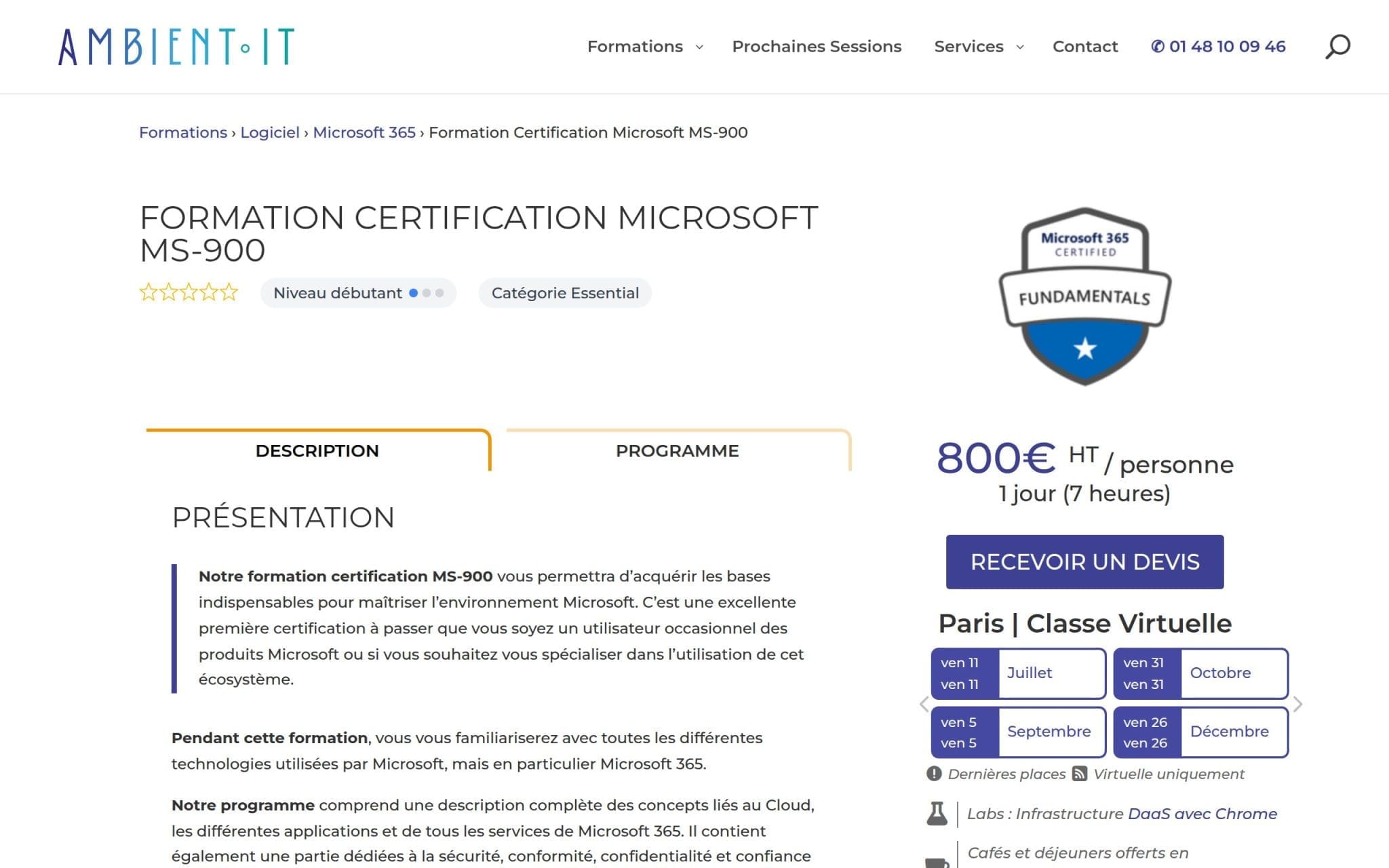Click the Ambient IT logo
The image size is (1389, 868).
[x=176, y=46]
